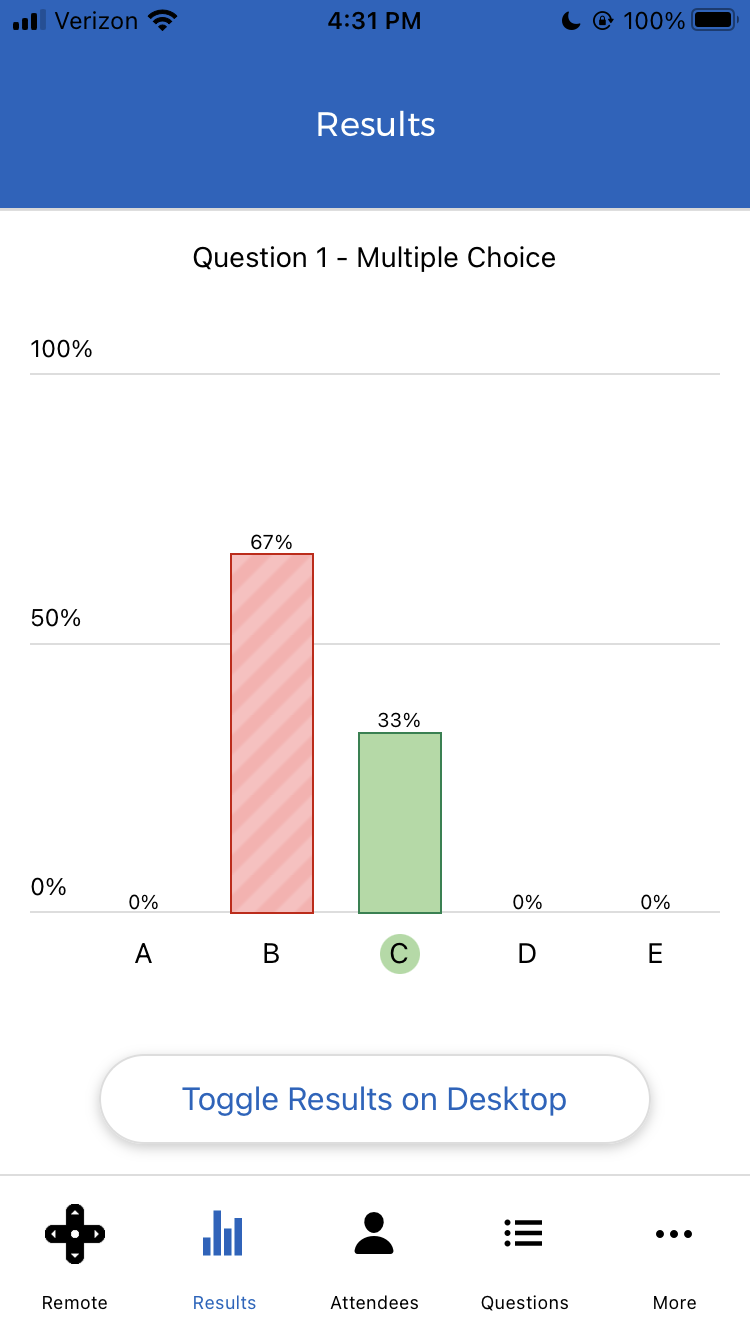750x1334 pixels.
Task: Tap the Wi-Fi icon in status bar
Action: click(x=161, y=20)
